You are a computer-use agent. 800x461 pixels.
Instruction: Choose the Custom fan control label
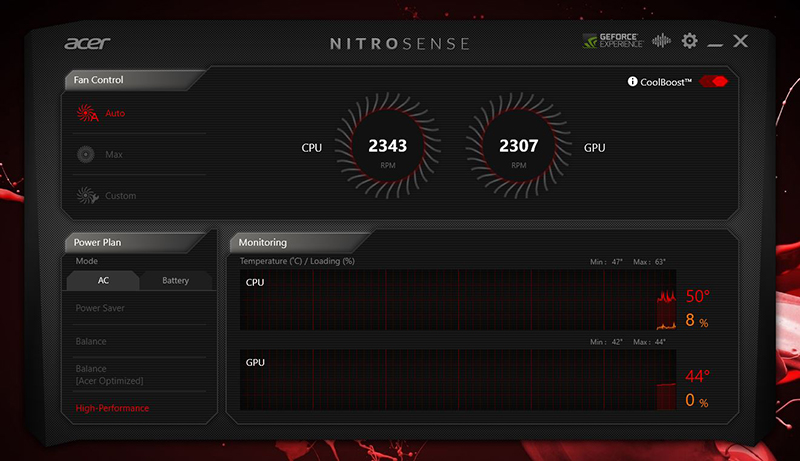(120, 196)
